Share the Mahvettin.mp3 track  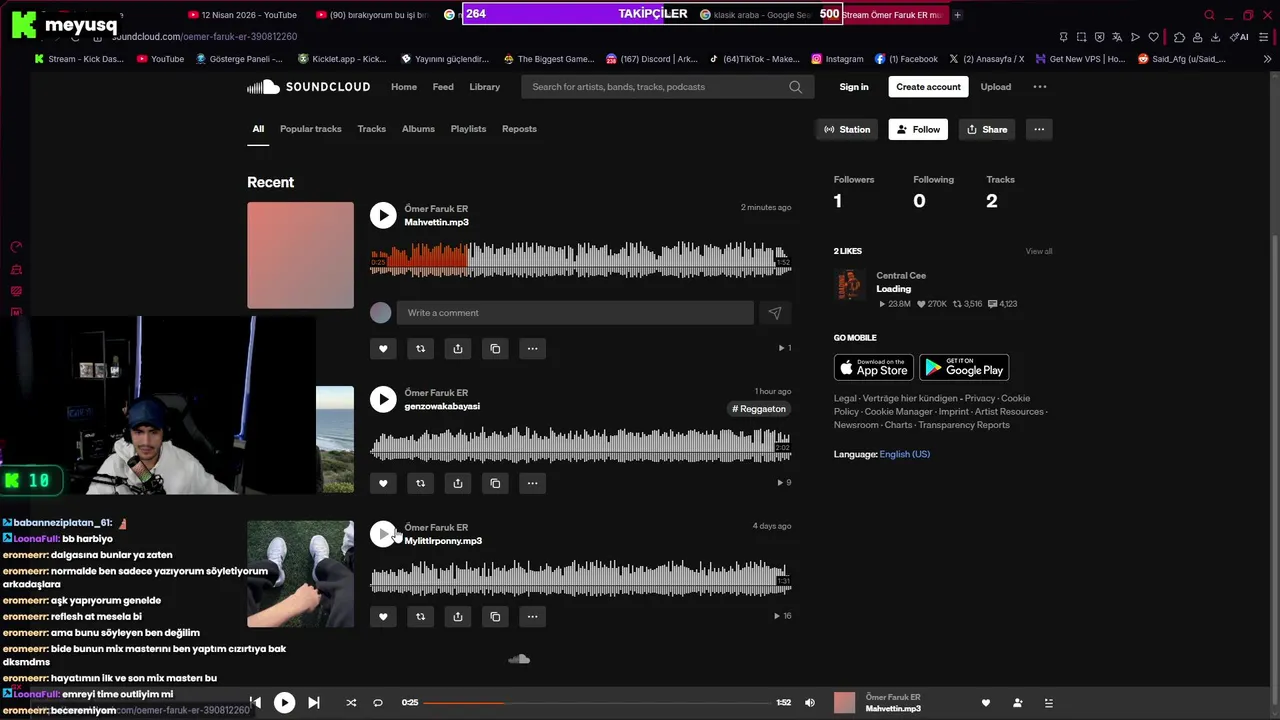(x=458, y=348)
